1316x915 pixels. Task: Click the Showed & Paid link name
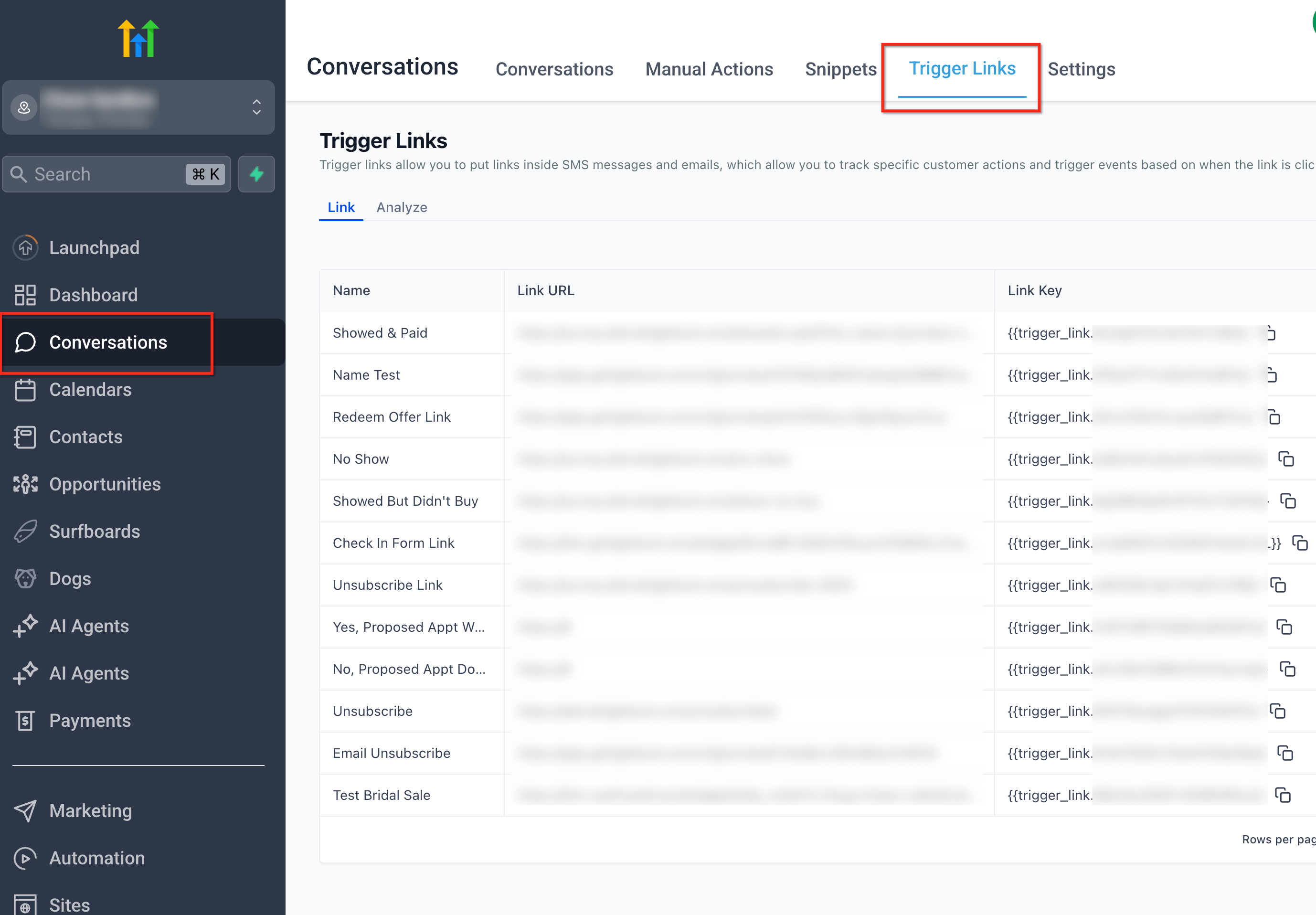point(380,332)
